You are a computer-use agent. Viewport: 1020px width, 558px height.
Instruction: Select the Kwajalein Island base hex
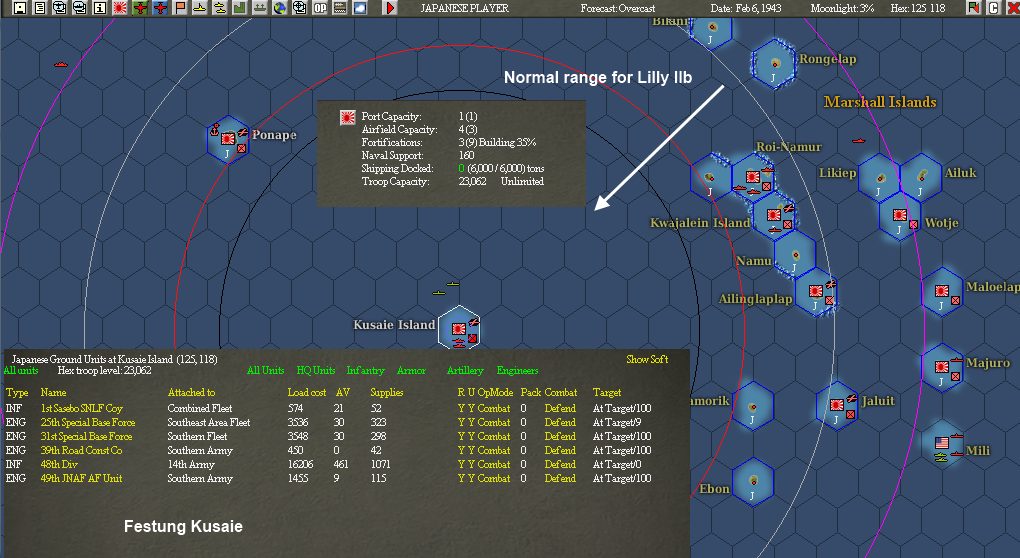(774, 216)
